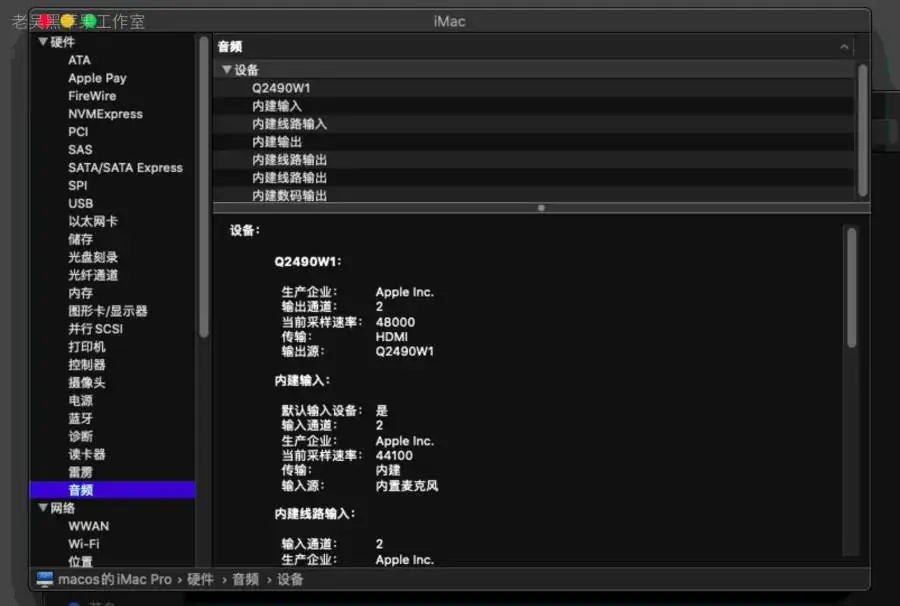Click the 内置麦克风 input source value
The width and height of the screenshot is (900, 606).
[407, 485]
